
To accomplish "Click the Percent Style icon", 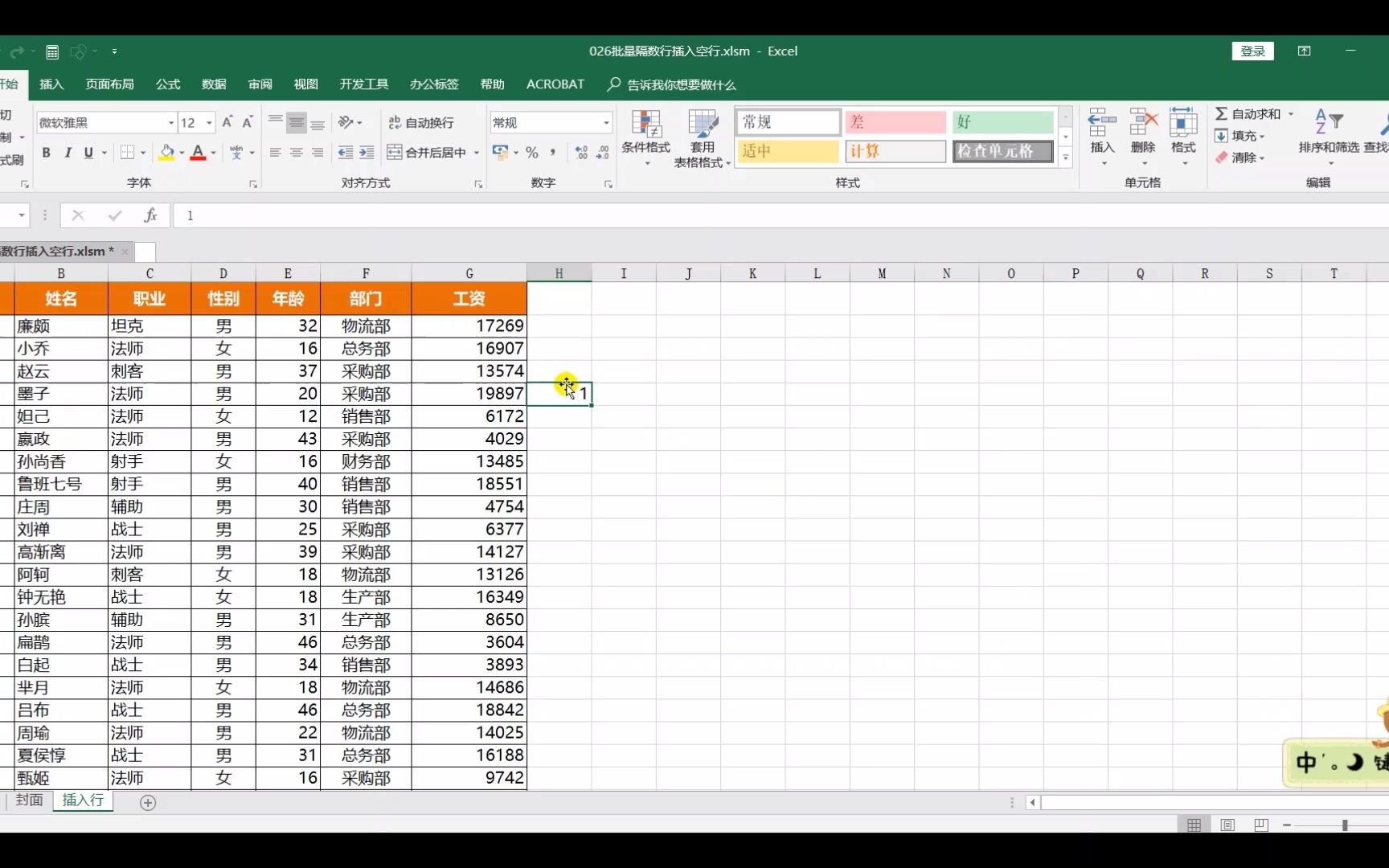I will pos(531,152).
